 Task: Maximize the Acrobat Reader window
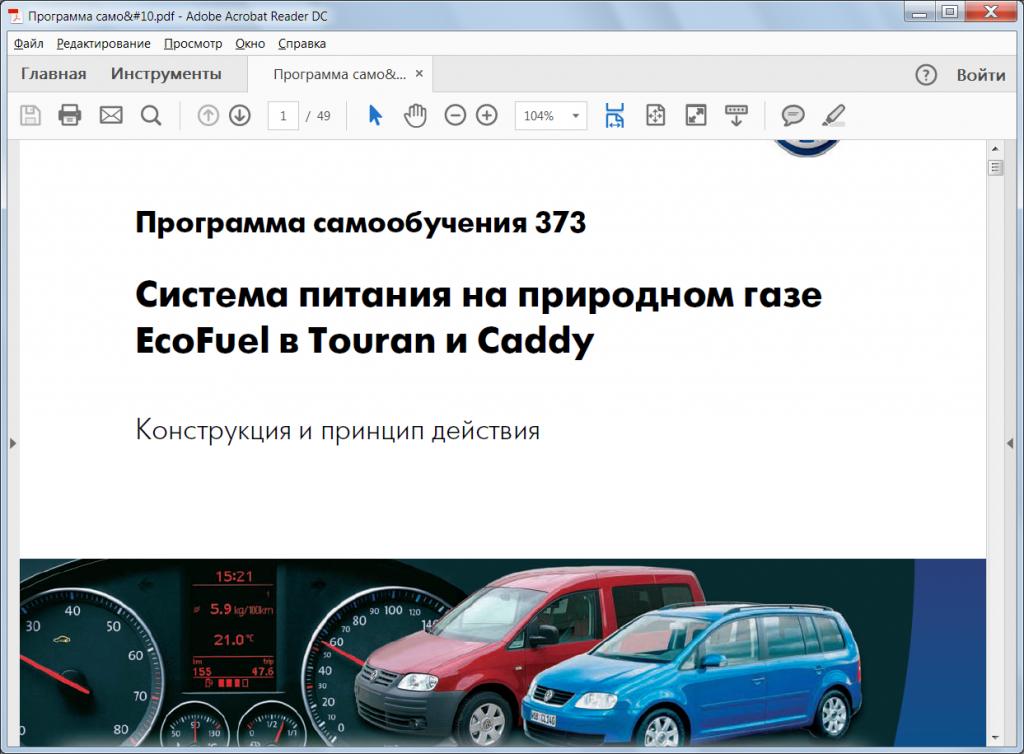point(950,11)
